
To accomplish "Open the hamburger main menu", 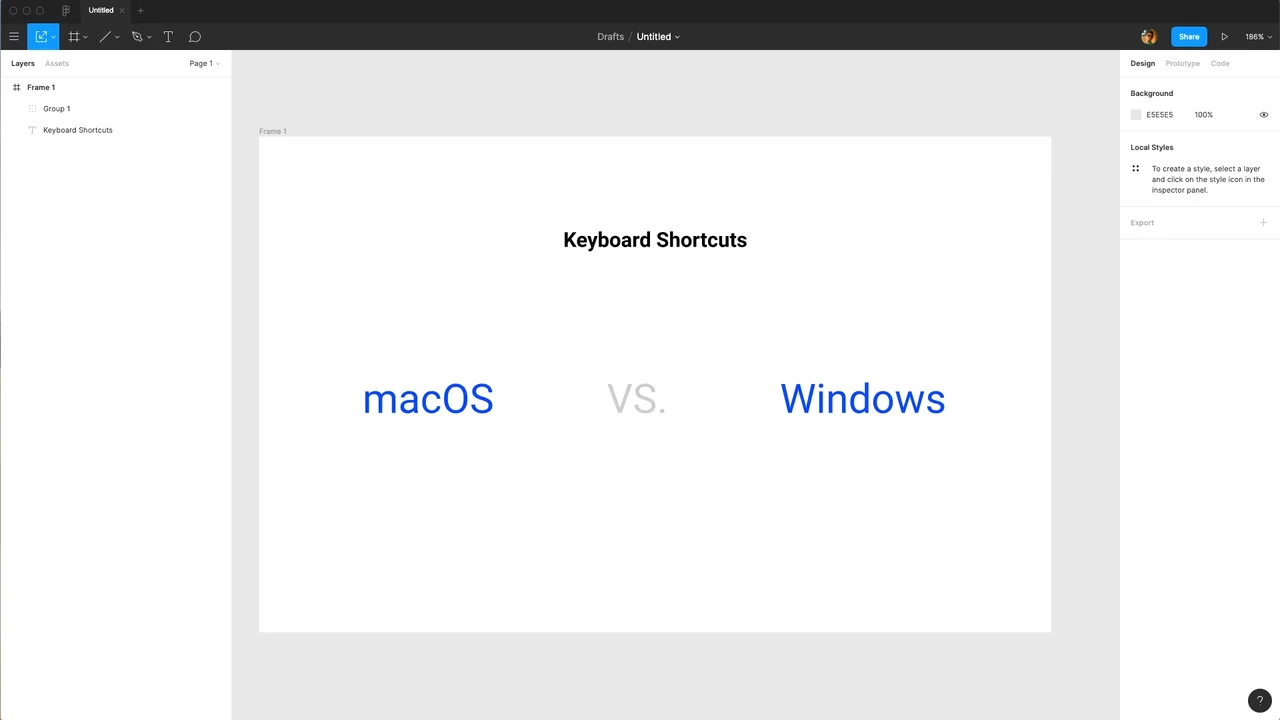I will click(x=14, y=37).
